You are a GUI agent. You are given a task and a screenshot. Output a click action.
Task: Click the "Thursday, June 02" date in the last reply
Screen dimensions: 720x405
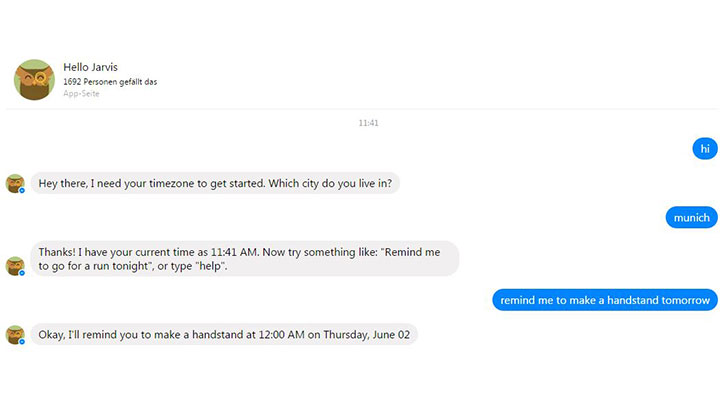(366, 335)
